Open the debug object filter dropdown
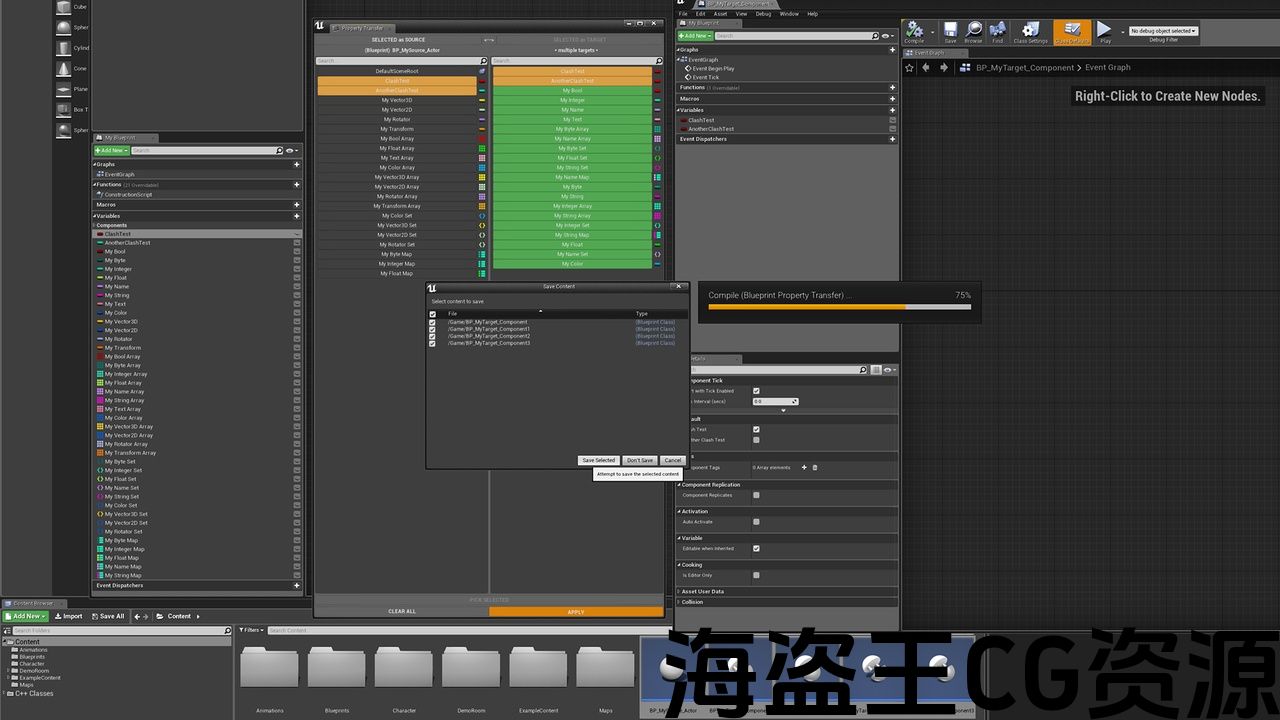This screenshot has width=1280, height=720. 1163,31
